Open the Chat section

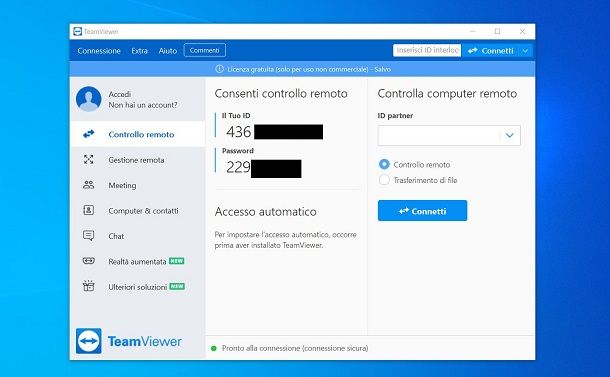tap(138, 236)
